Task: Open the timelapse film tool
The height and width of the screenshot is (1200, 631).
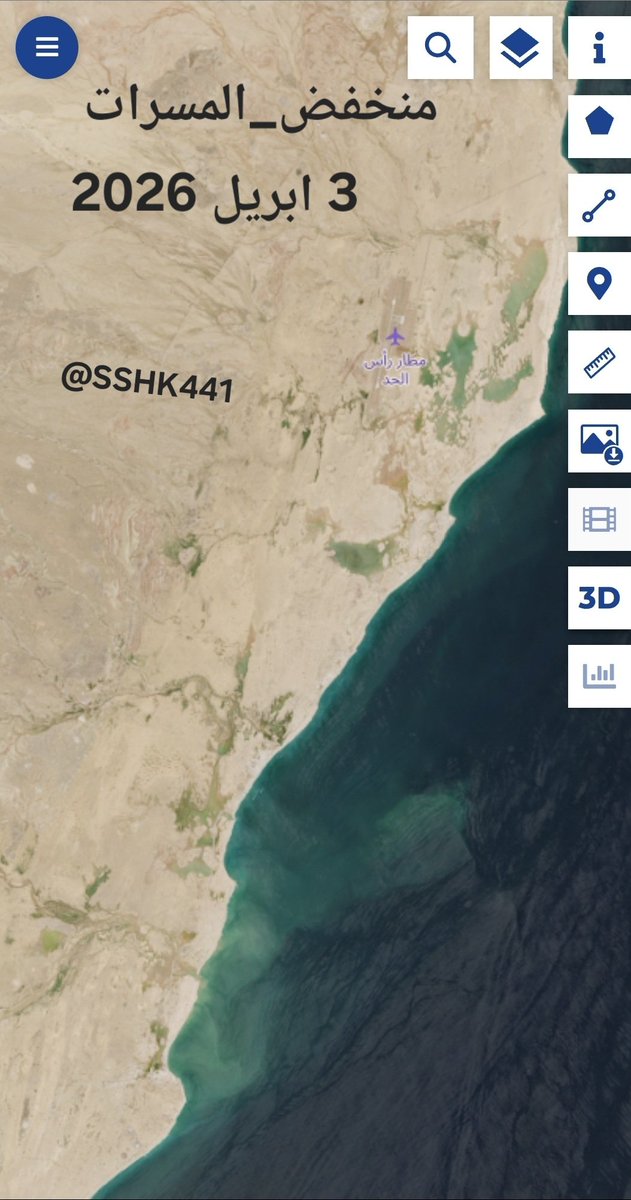Action: click(x=599, y=519)
